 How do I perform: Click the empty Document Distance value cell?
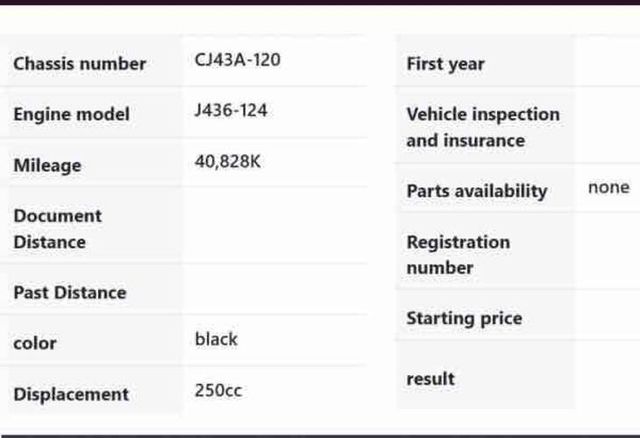click(x=274, y=228)
